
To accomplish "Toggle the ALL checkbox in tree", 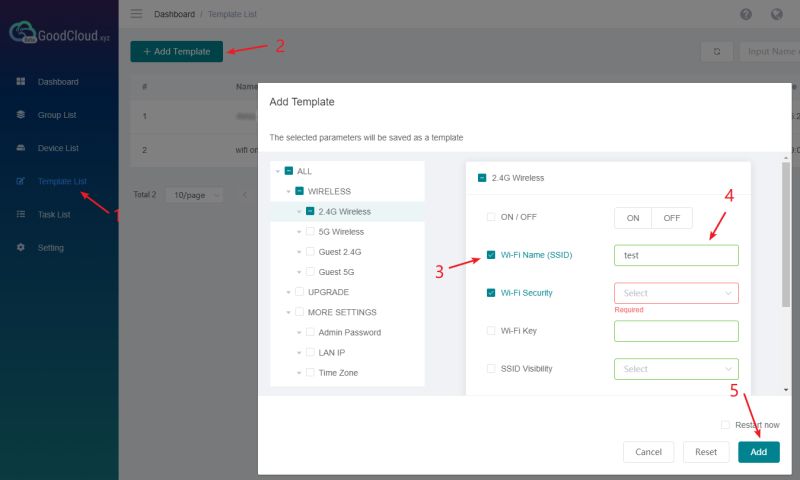I will (289, 171).
